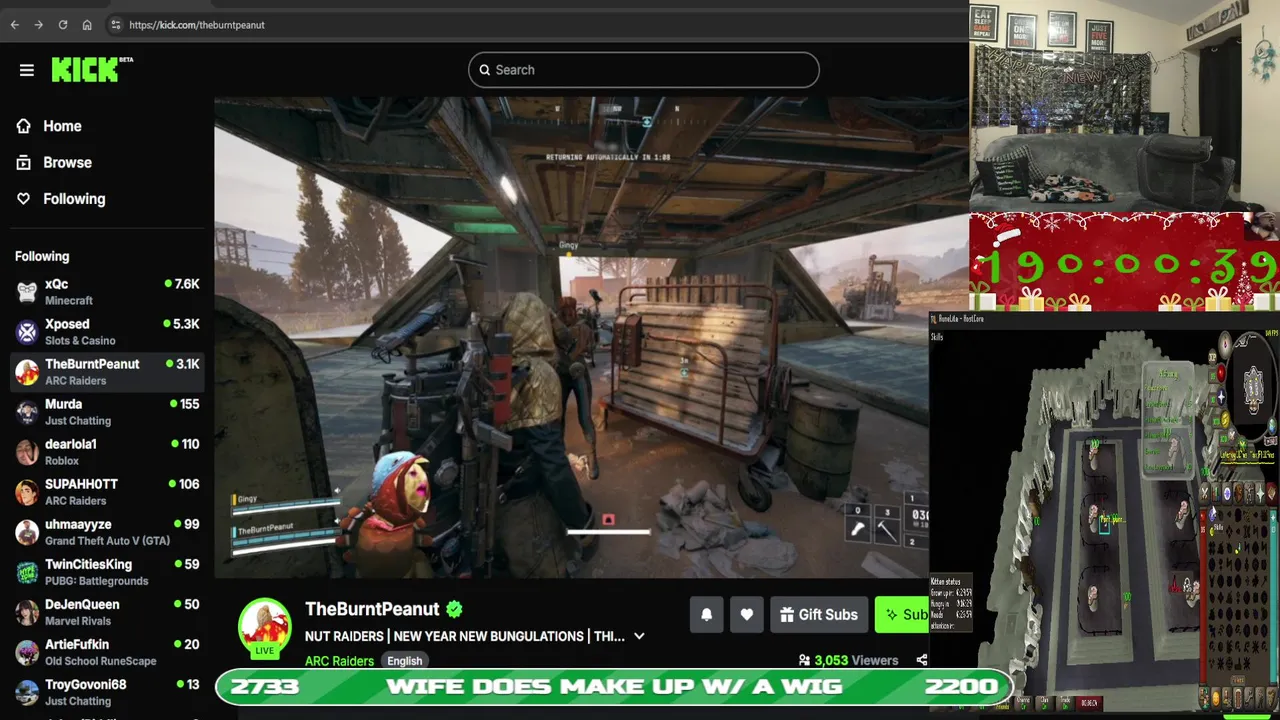Screen dimensions: 1280x720
Task: Click the Kick search field
Action: (x=644, y=70)
